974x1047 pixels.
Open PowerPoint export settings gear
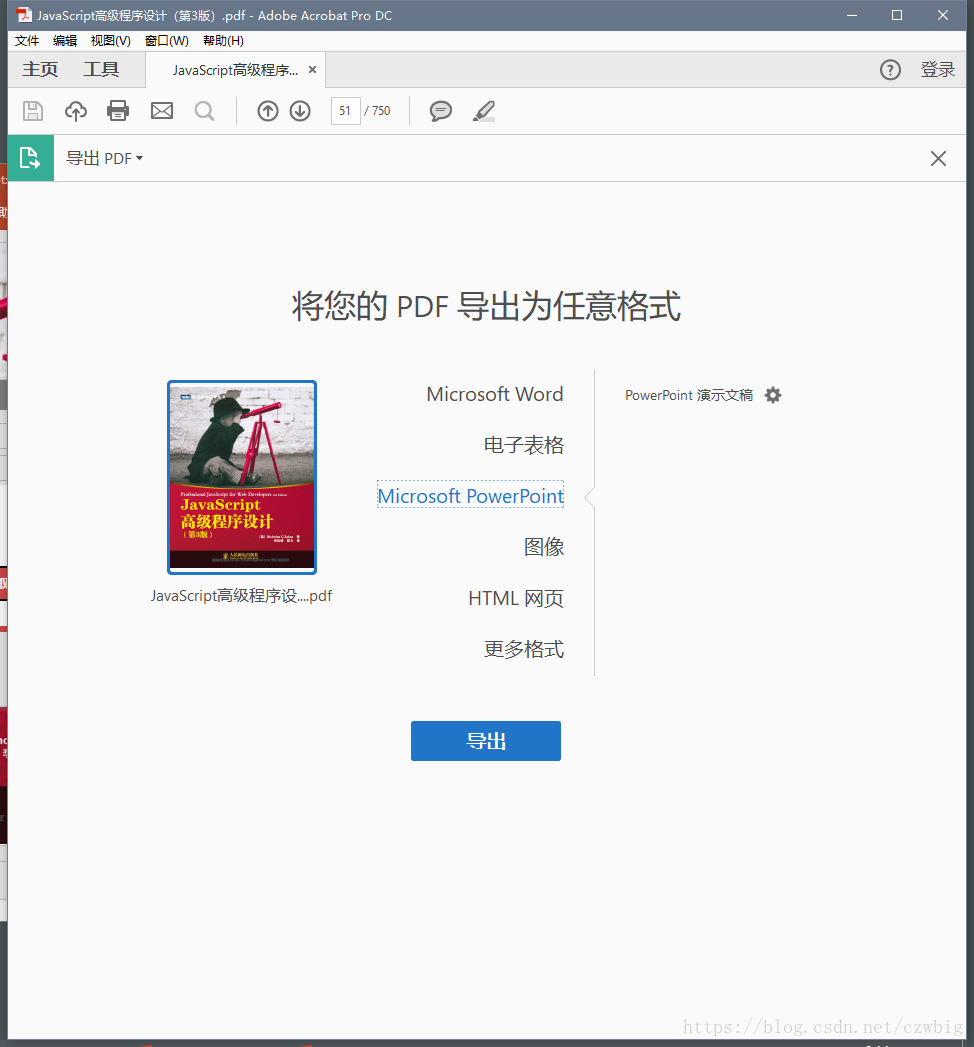tap(773, 395)
